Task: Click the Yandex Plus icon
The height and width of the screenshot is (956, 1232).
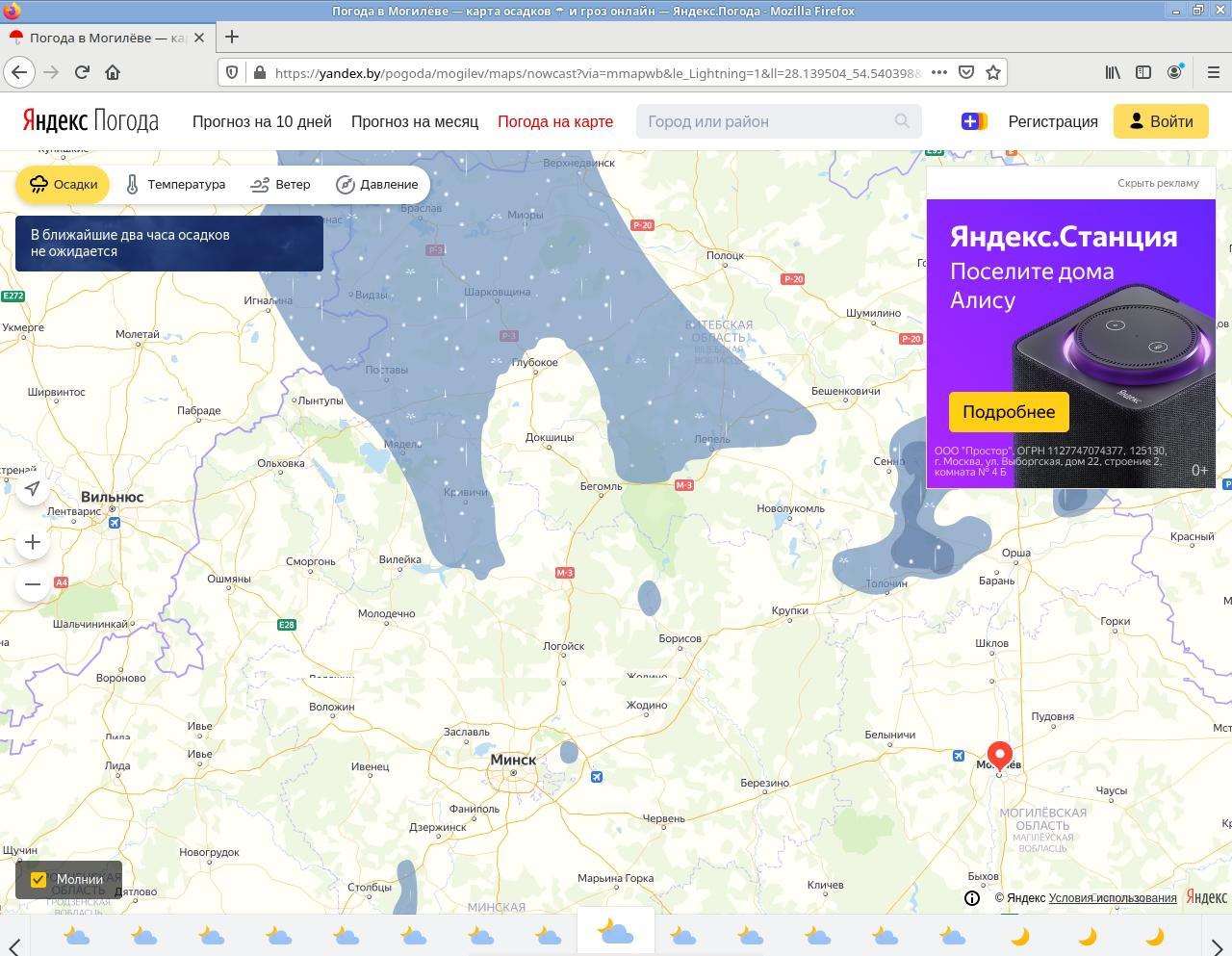Action: pyautogui.click(x=974, y=121)
